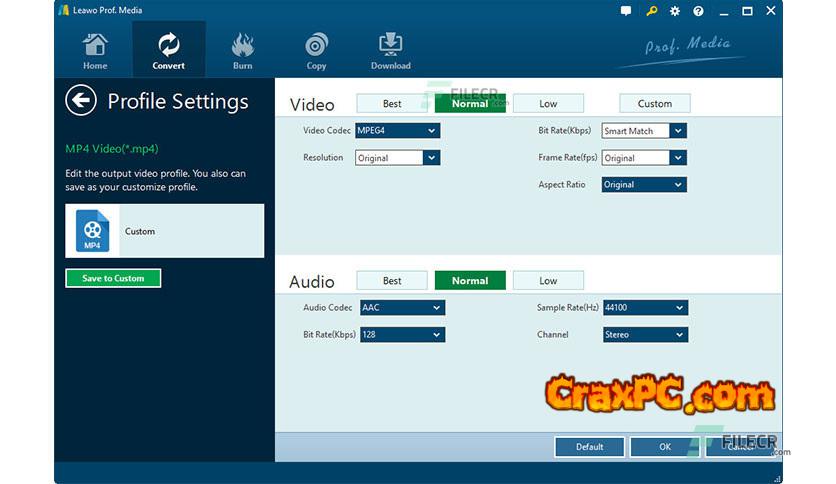
Task: Open the Download module
Action: [x=390, y=51]
